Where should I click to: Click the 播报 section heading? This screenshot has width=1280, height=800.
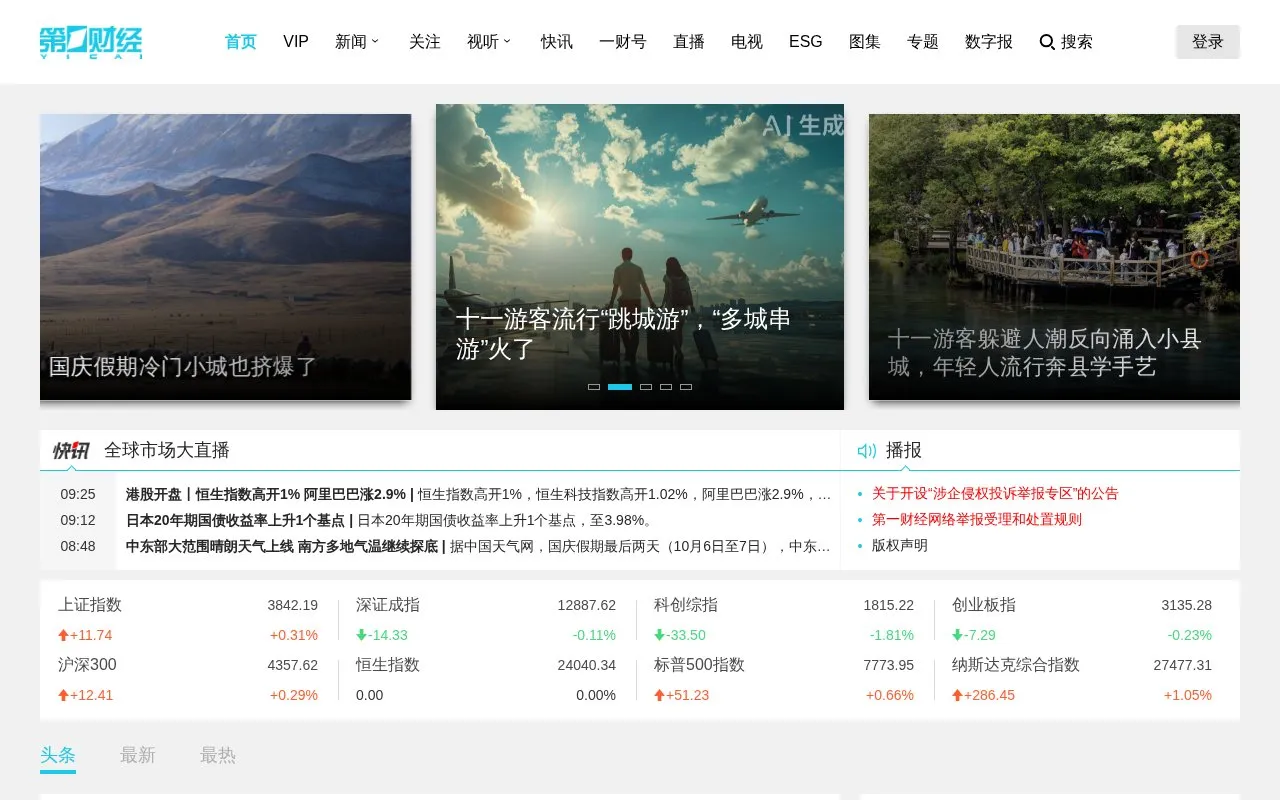click(x=904, y=450)
